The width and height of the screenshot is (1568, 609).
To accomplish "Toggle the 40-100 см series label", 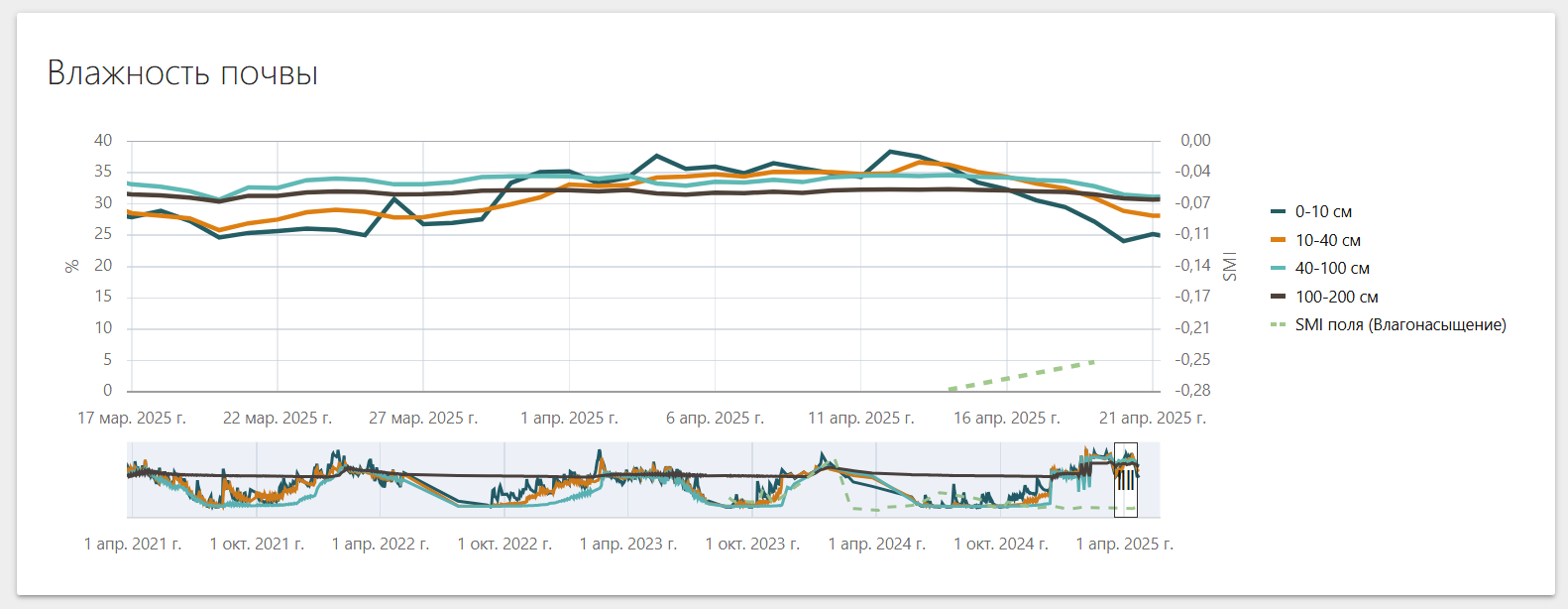I will (x=1332, y=269).
